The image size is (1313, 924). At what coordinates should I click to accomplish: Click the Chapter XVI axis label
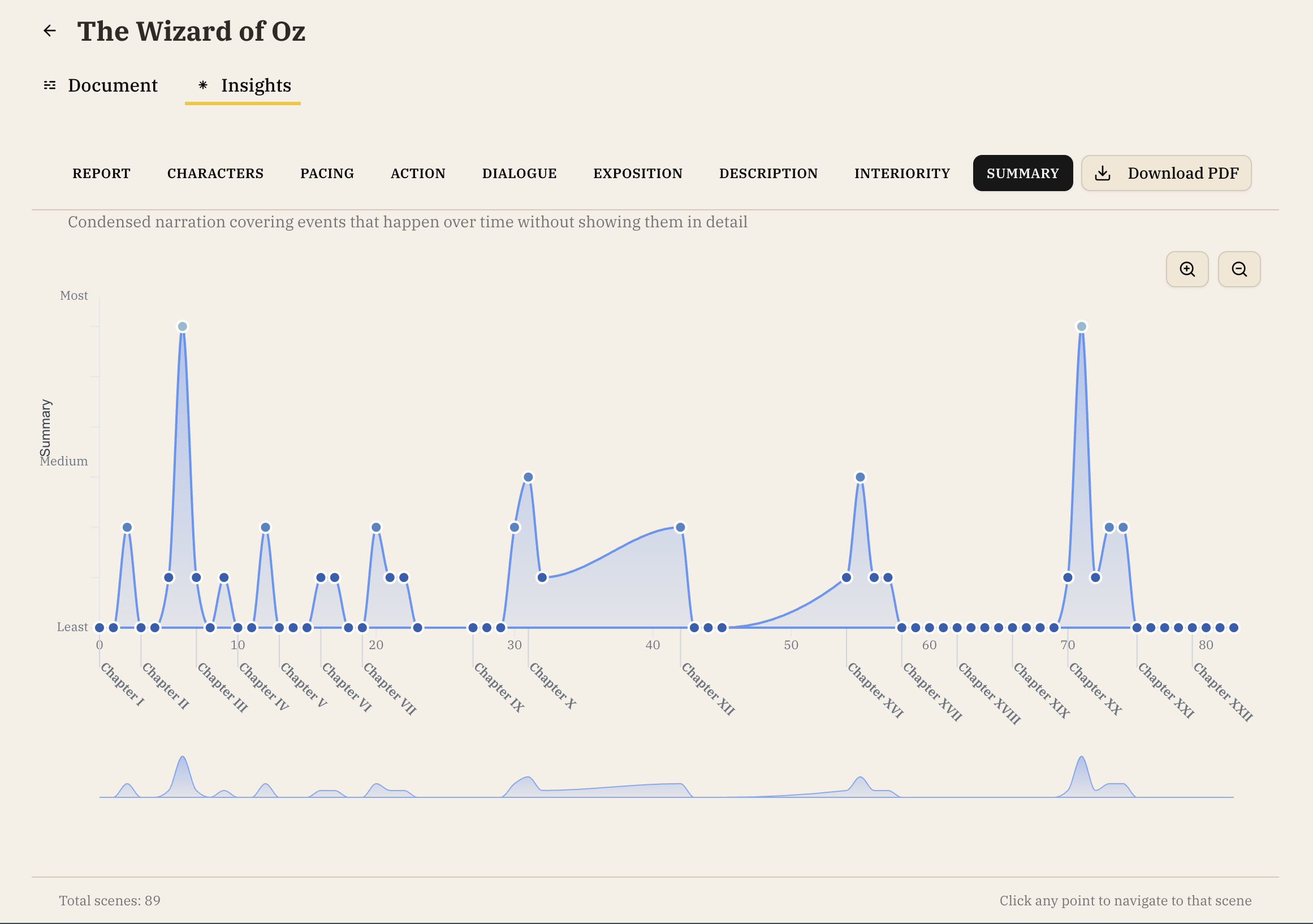coord(874,690)
